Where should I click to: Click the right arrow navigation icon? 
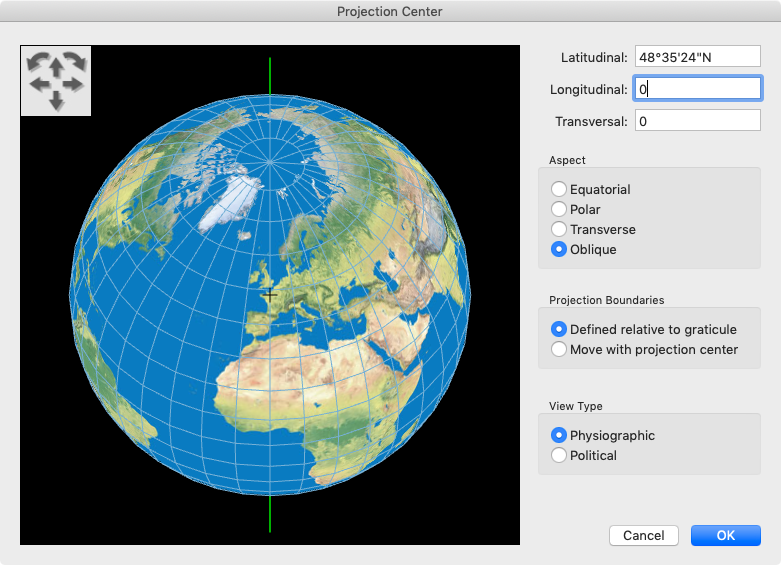click(x=72, y=84)
